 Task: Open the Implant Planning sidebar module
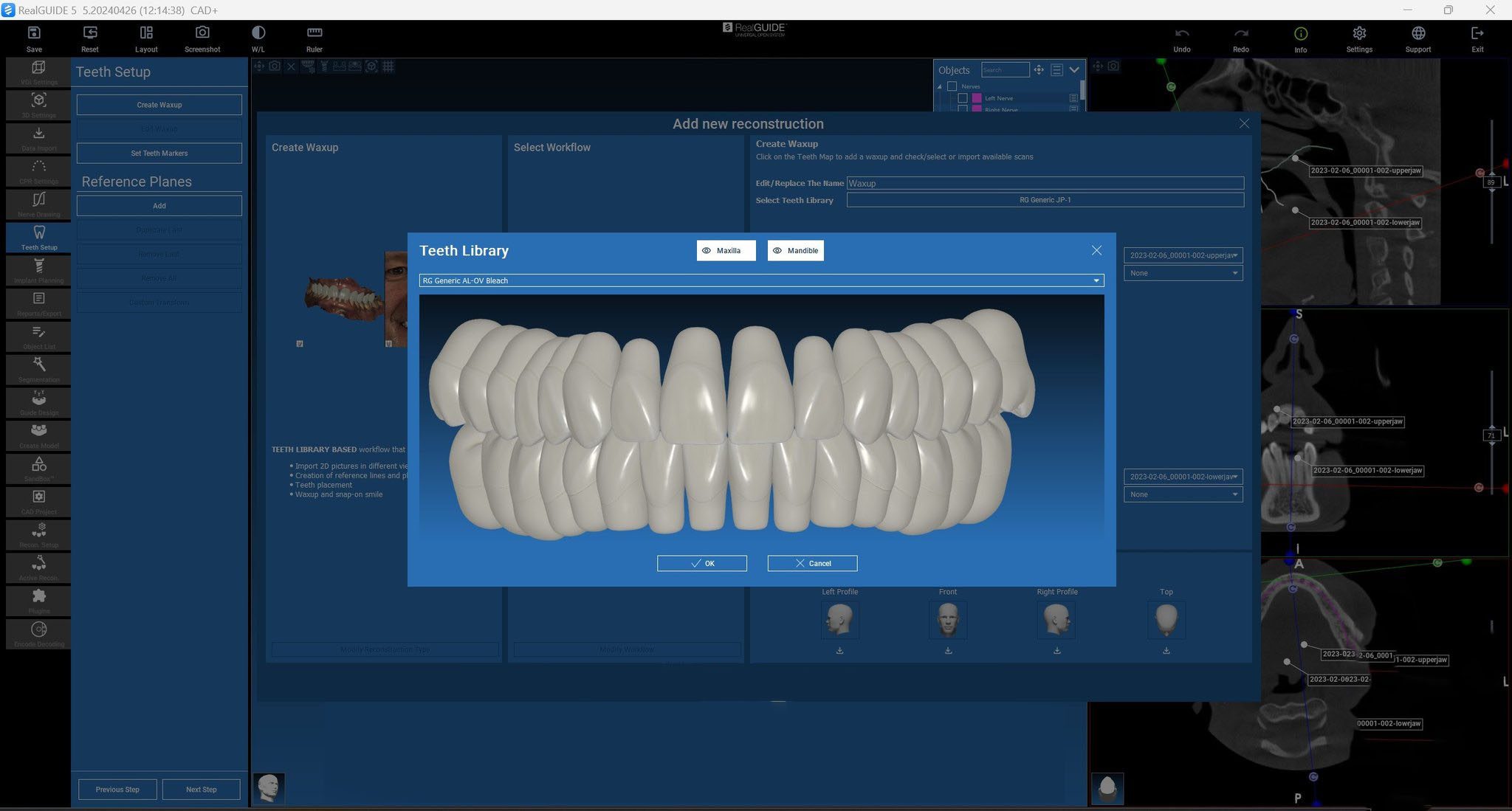tap(39, 269)
